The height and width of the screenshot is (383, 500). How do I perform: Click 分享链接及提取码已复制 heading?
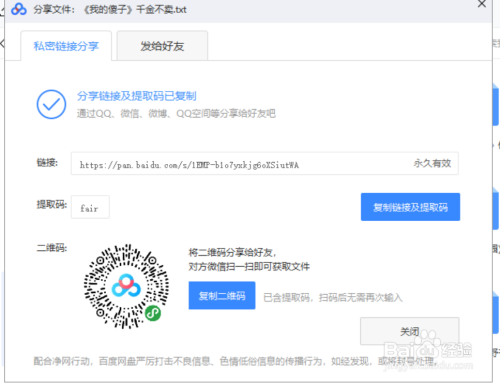pyautogui.click(x=137, y=96)
